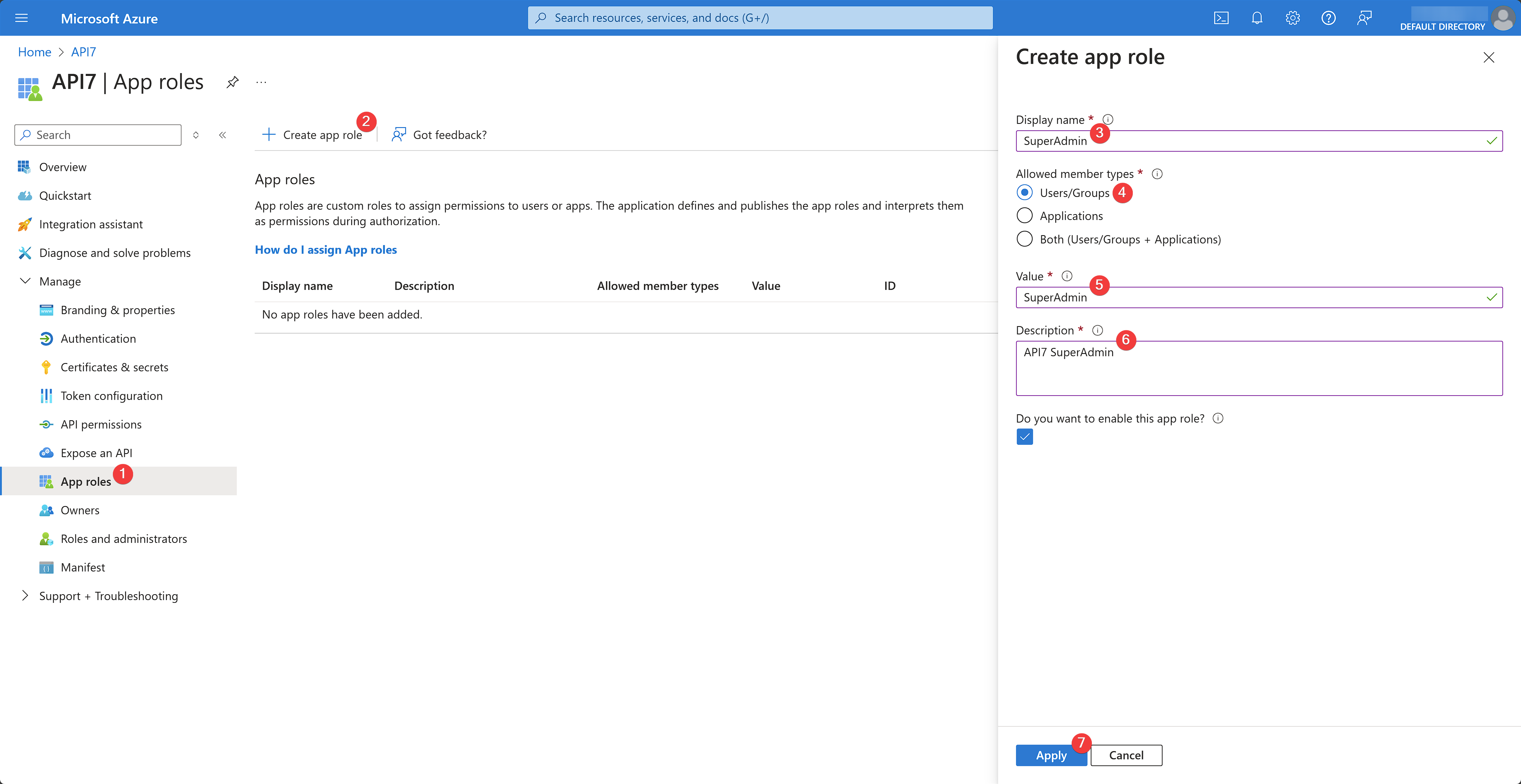Select the Users/Groups radio button
This screenshot has width=1521, height=784.
click(x=1024, y=193)
